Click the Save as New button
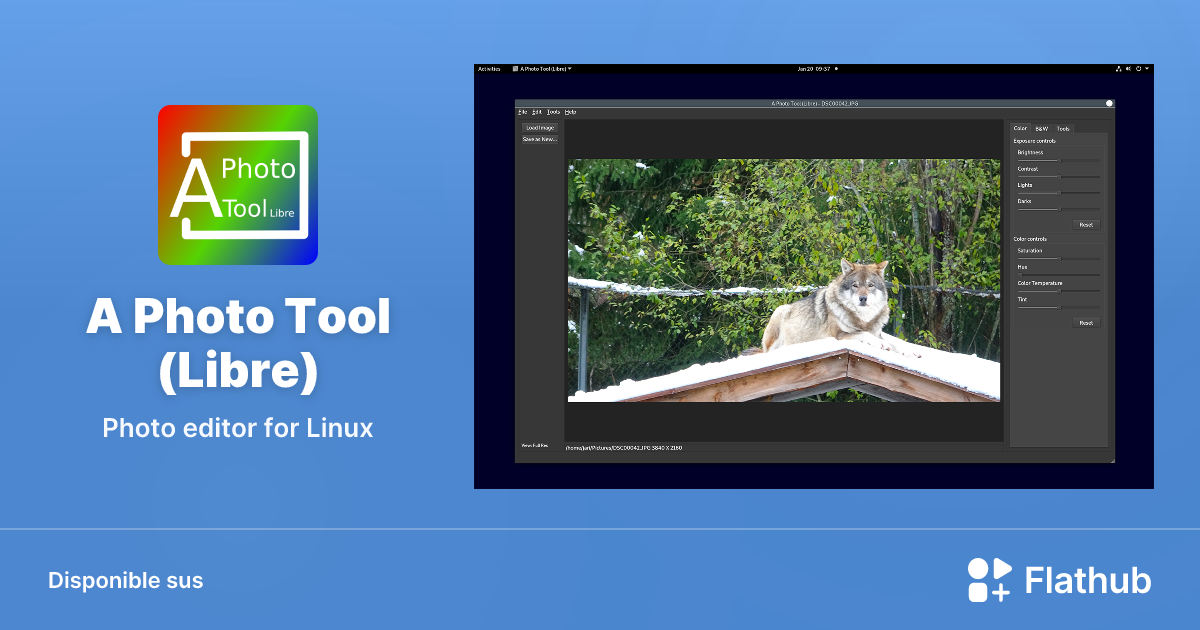1200x630 pixels. [x=540, y=141]
